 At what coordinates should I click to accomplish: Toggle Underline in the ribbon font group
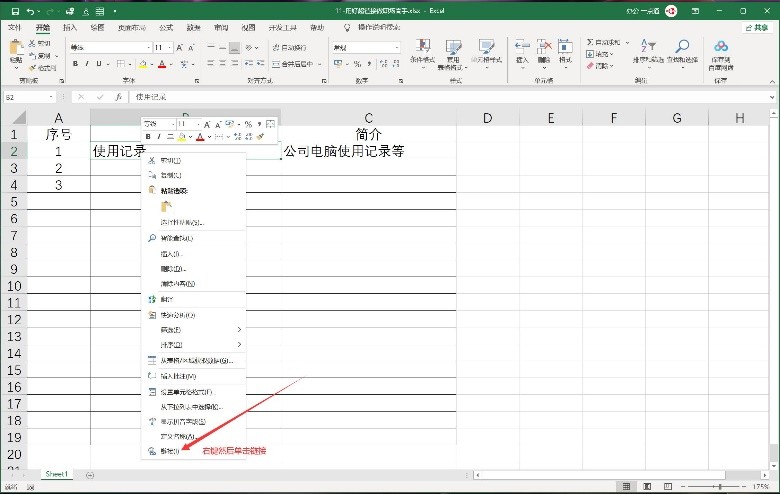coord(98,64)
